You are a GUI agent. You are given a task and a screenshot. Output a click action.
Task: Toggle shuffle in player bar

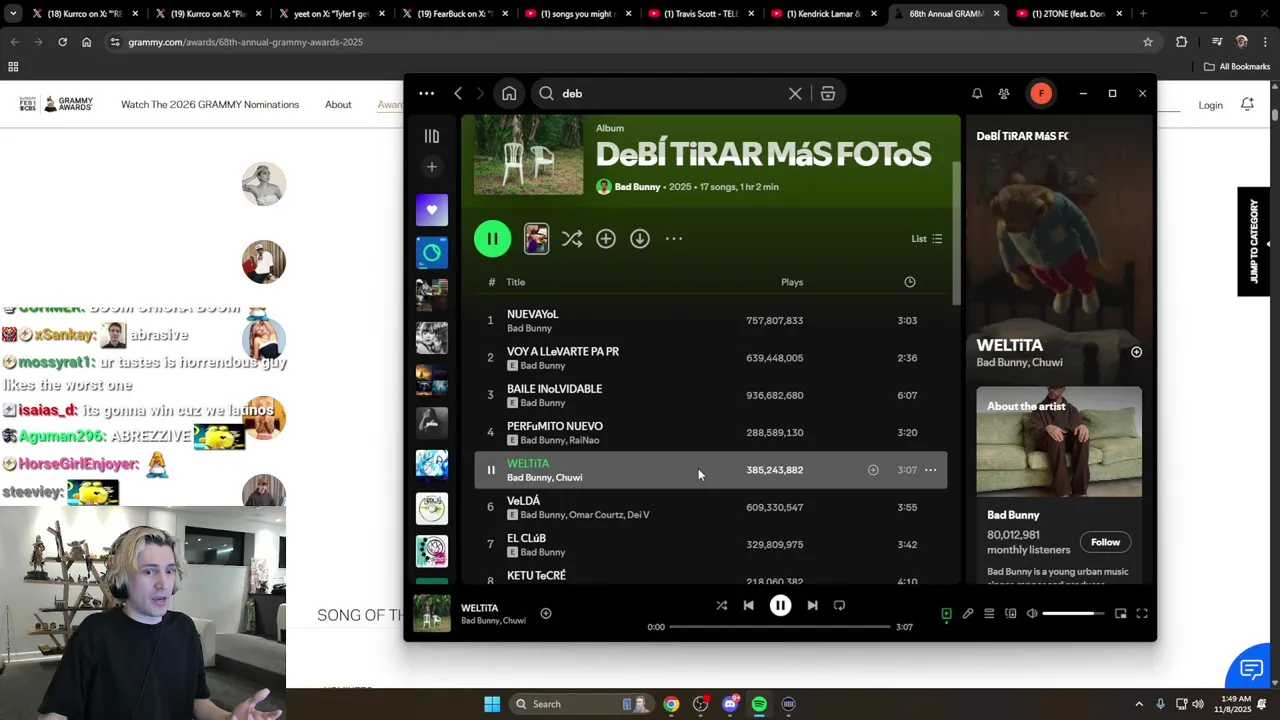[x=722, y=605]
